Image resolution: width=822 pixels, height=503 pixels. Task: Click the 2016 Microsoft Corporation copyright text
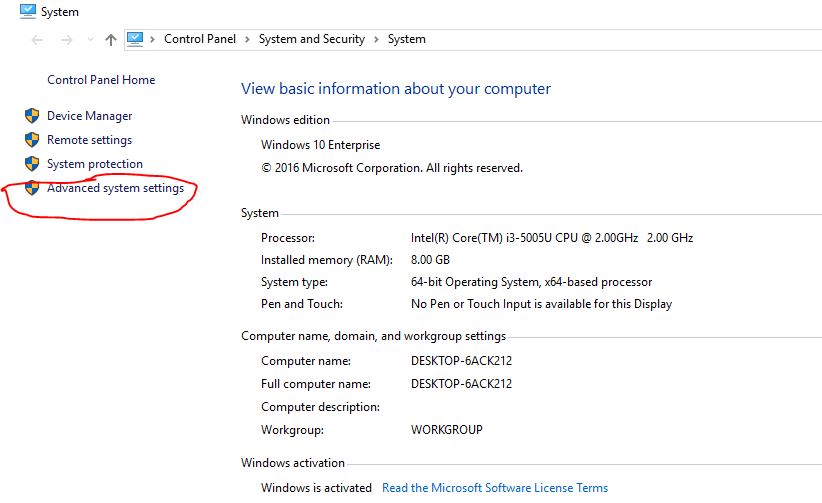tap(392, 168)
